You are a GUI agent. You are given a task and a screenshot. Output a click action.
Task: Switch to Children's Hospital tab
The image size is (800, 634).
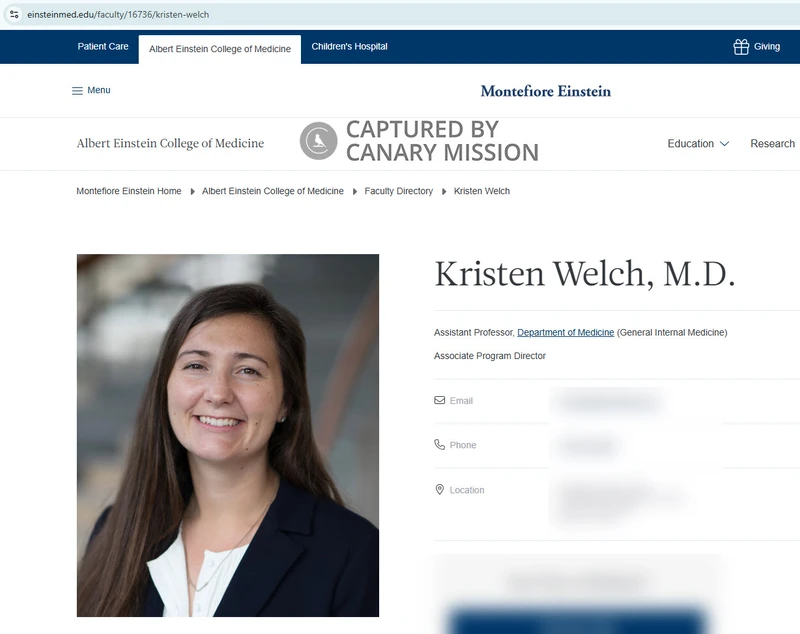[349, 46]
